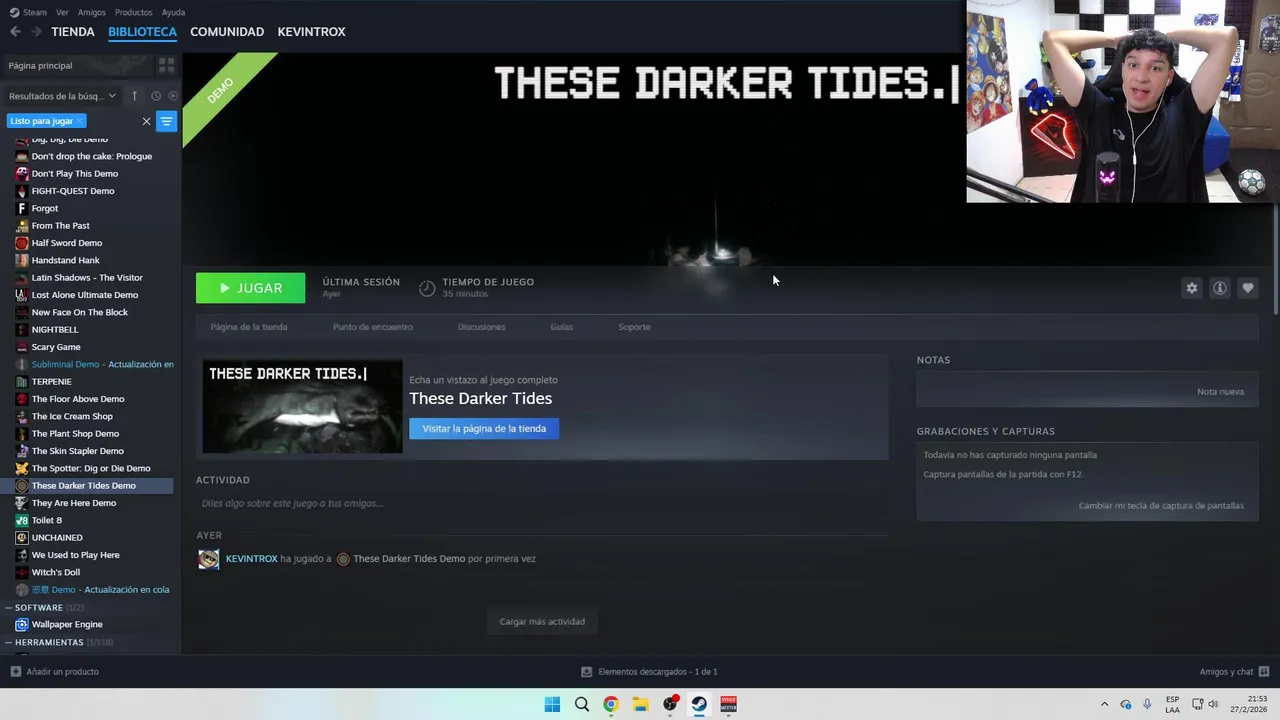Show game info icon
1280x720 pixels.
pos(1219,288)
